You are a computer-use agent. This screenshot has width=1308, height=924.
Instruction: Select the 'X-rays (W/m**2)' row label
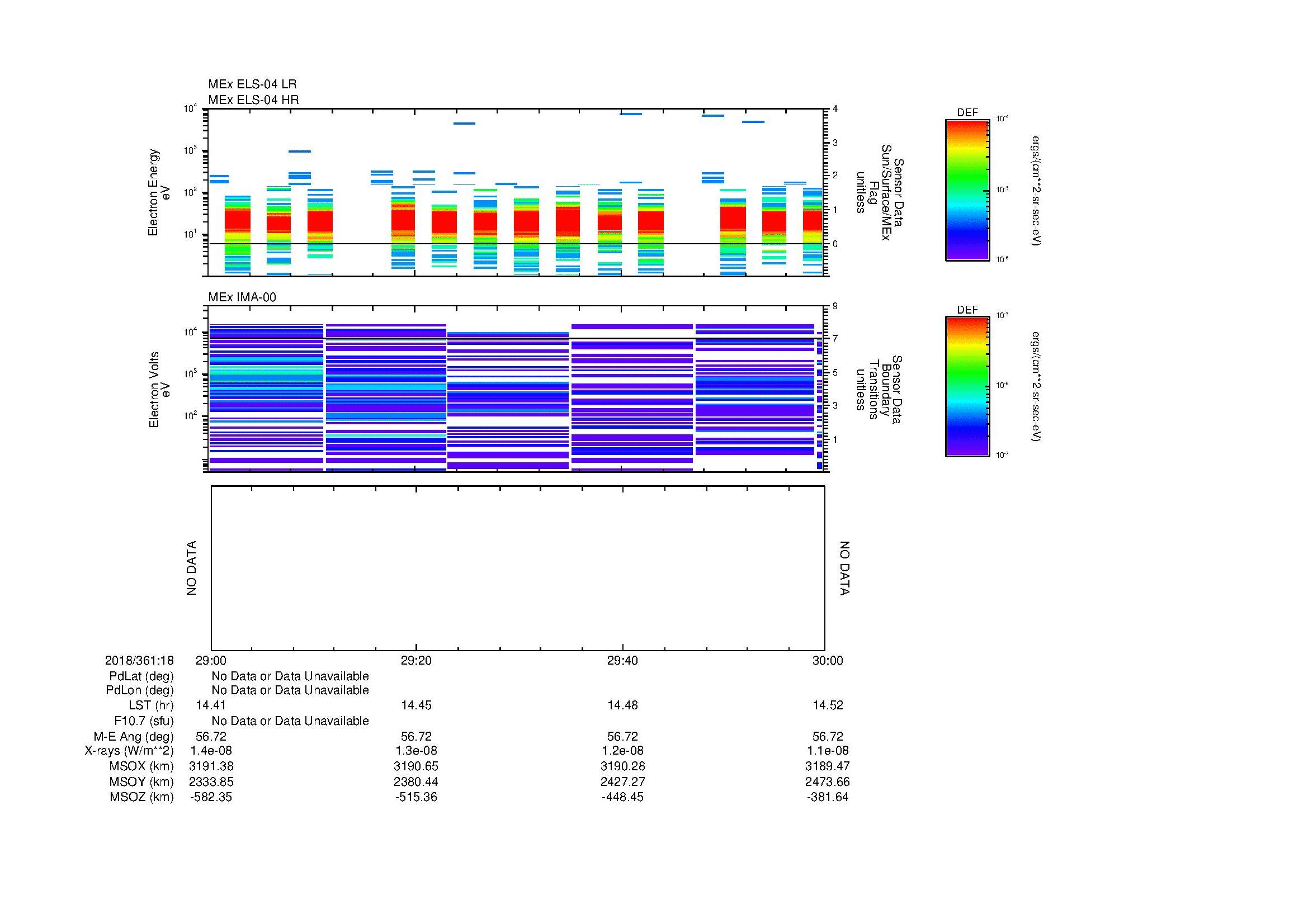(129, 751)
